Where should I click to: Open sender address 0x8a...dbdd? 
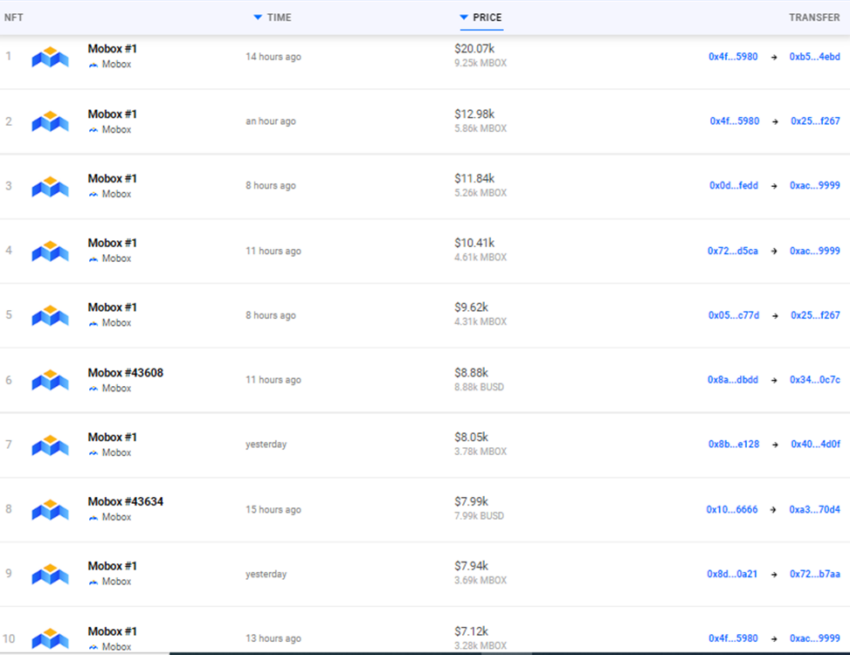[732, 380]
